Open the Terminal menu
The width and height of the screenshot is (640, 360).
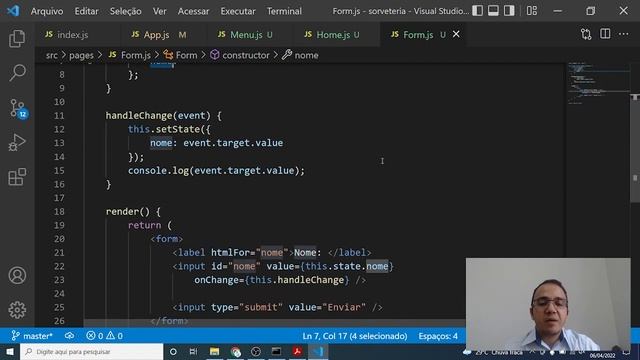coord(284,11)
